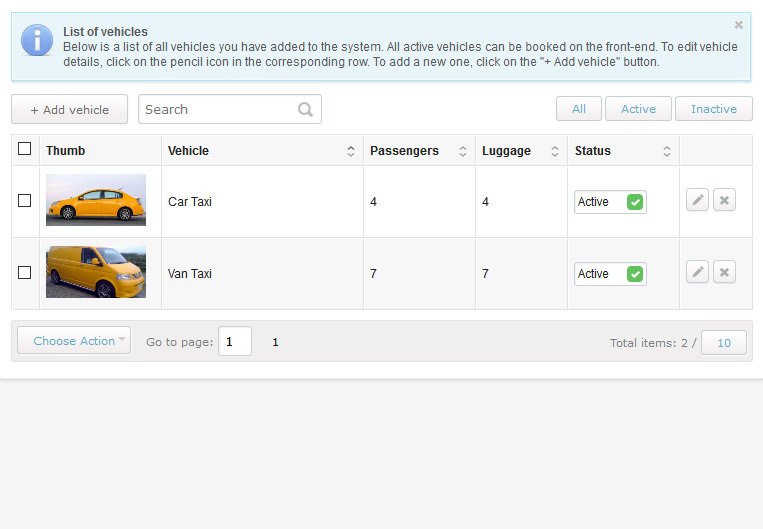
Task: Toggle the green Active status for Van Taxi
Action: click(x=635, y=274)
